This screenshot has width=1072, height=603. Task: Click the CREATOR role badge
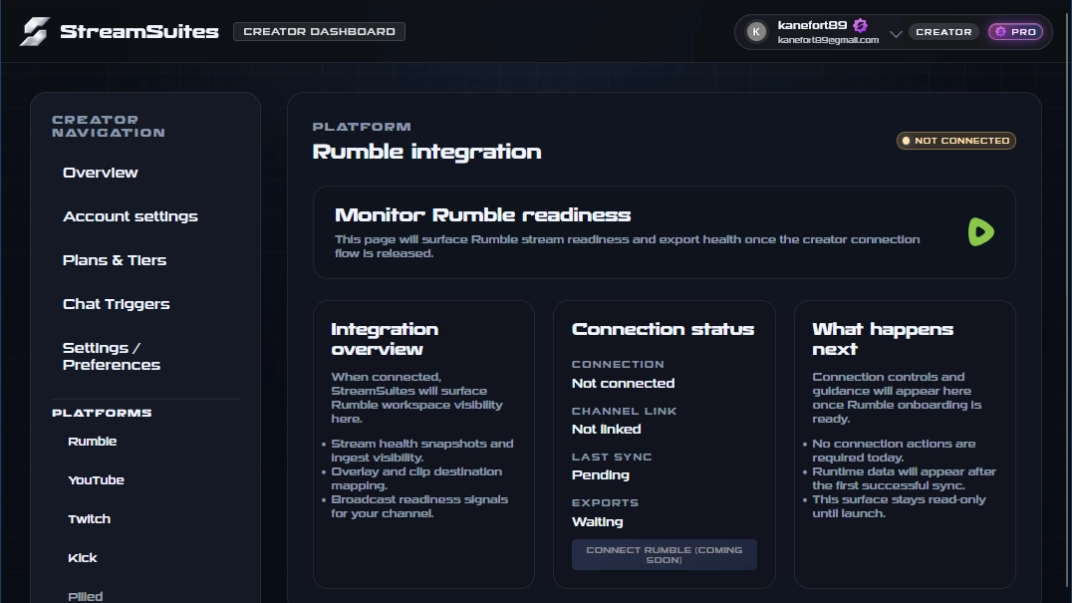(943, 32)
